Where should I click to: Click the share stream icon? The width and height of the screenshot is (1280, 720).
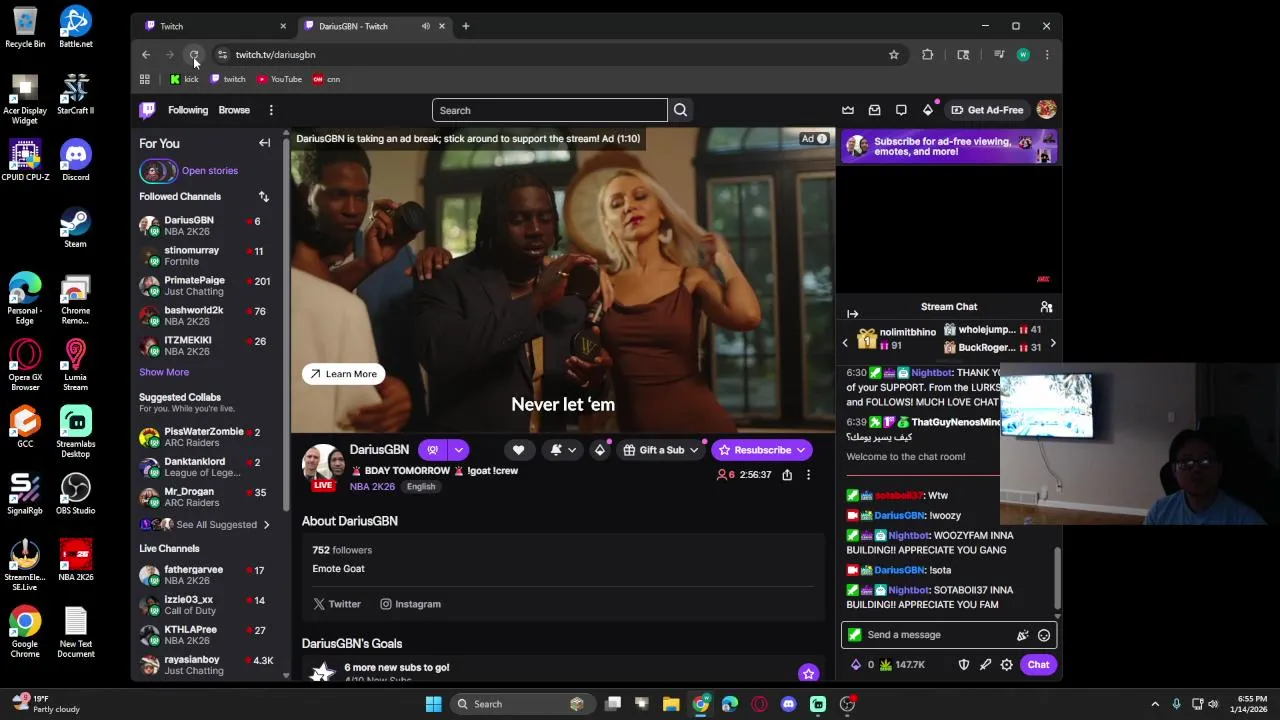(x=787, y=475)
